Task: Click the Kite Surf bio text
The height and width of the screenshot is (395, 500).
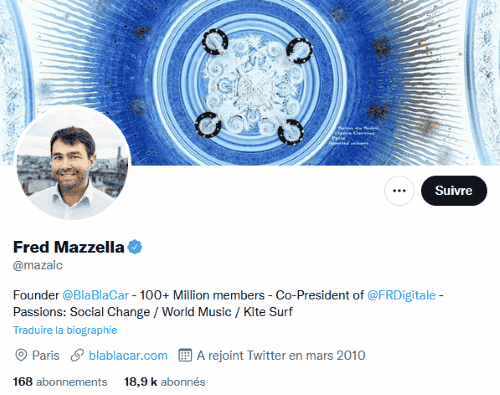Action: tap(268, 312)
